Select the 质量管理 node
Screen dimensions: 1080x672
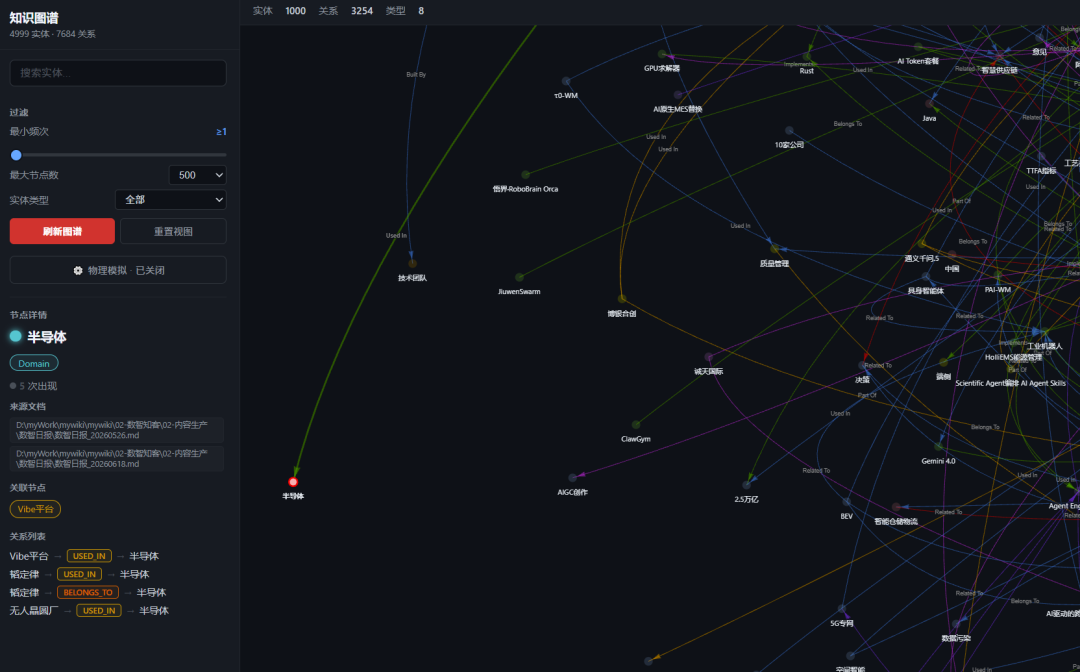(x=774, y=249)
